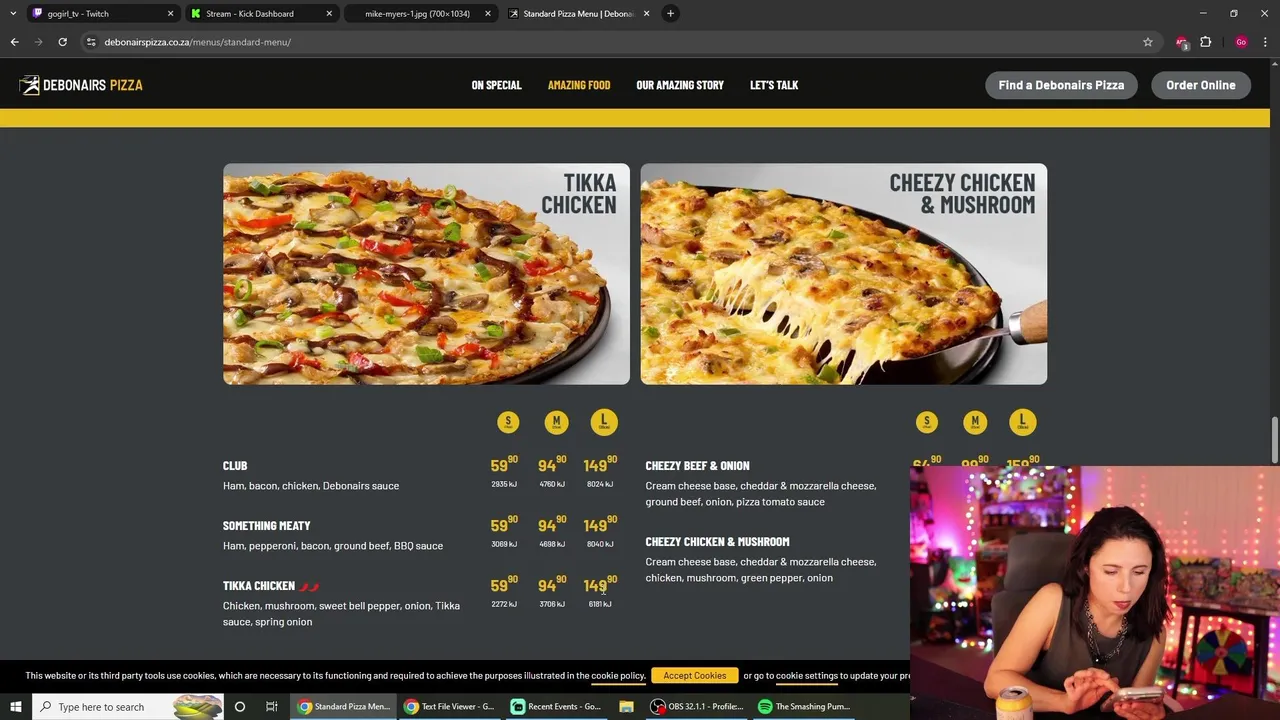Click the taskbar search box
The height and width of the screenshot is (720, 1280).
(129, 707)
